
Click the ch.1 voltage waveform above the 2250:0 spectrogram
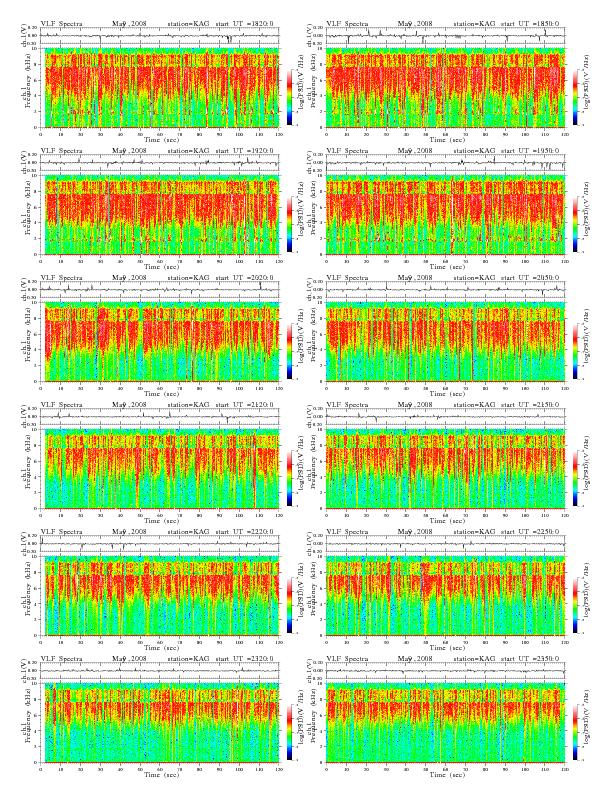pos(445,544)
